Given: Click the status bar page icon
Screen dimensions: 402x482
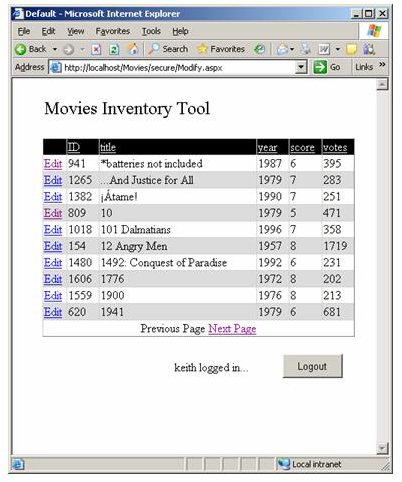Looking at the screenshot, I should tap(18, 464).
